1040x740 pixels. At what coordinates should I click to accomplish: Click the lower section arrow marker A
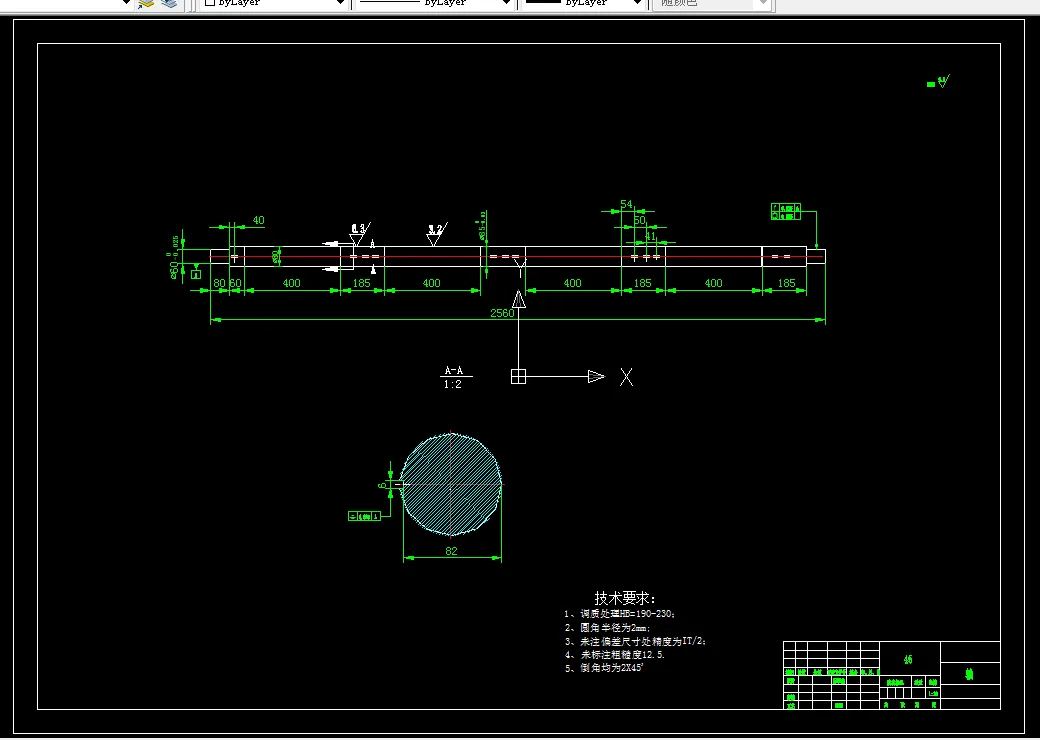pos(373,269)
